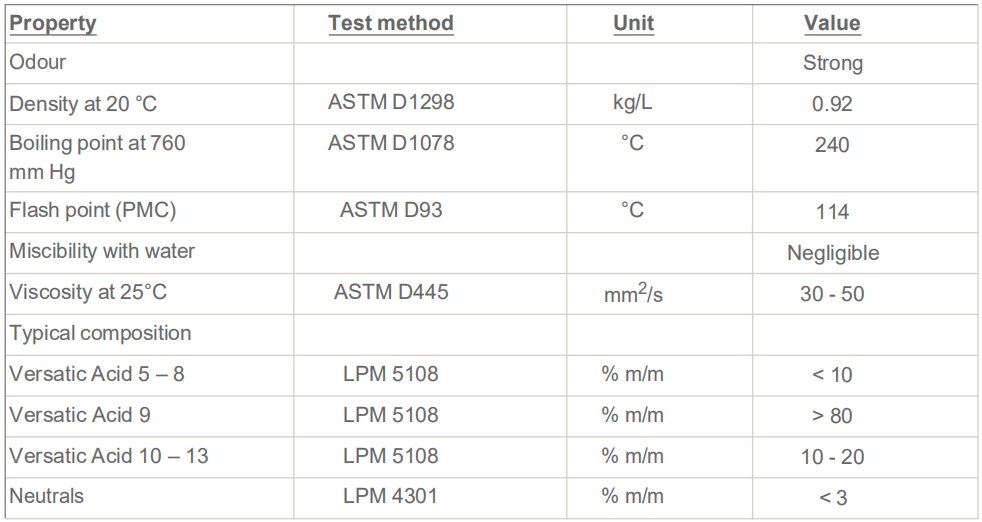Select the Density at 20 °C cell

[x=81, y=103]
